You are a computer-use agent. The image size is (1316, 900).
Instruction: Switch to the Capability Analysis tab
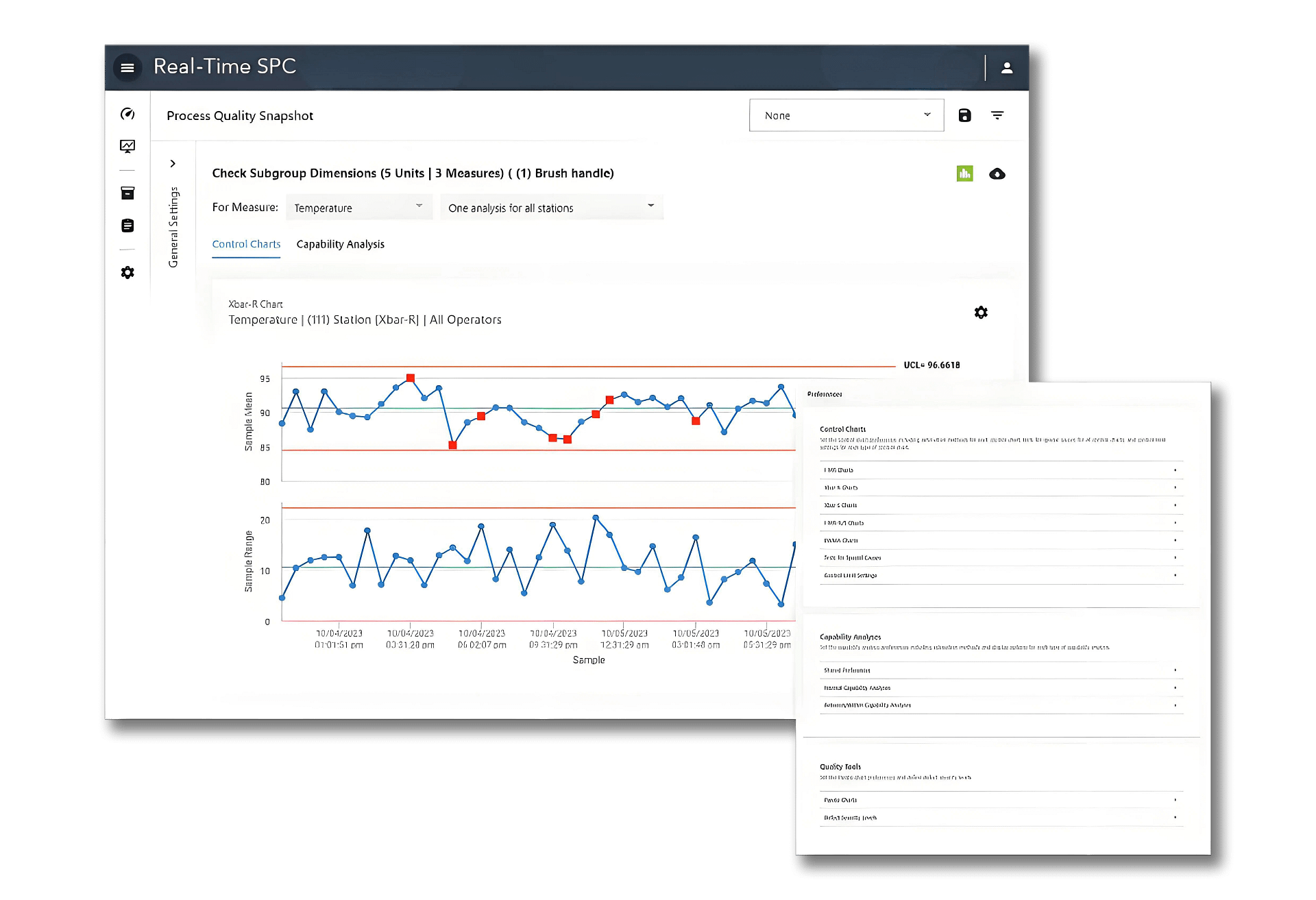point(340,244)
